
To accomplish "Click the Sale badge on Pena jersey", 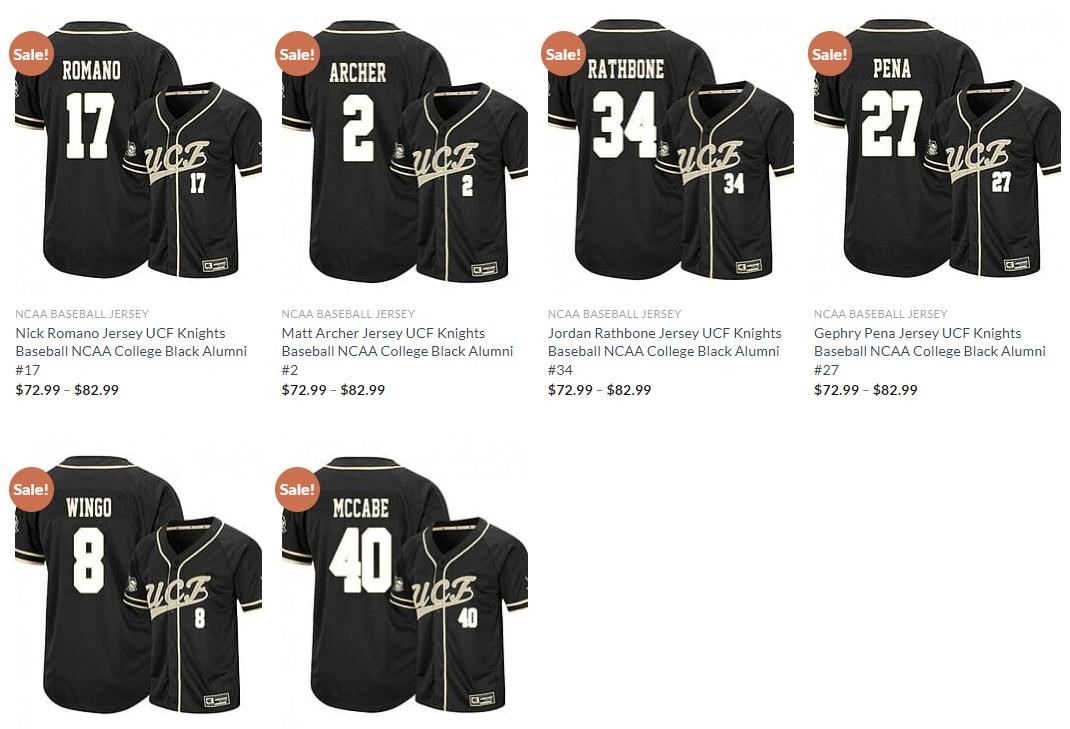I will (x=830, y=53).
